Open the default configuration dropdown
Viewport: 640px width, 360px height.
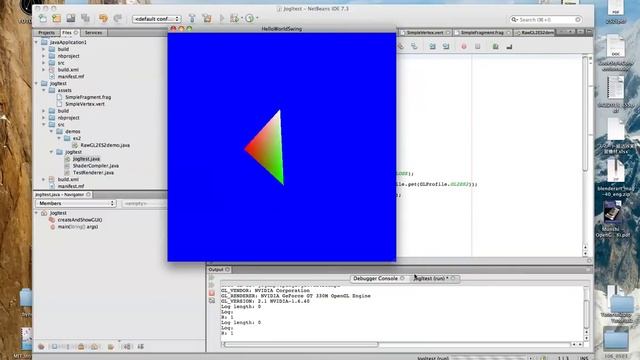157,19
